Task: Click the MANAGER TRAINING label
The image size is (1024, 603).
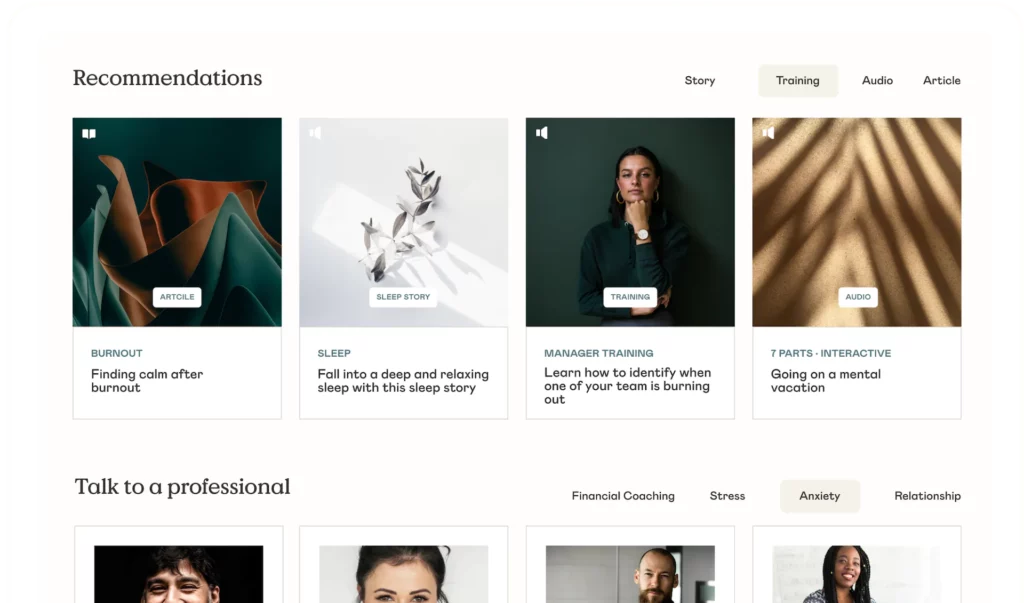Action: [598, 353]
